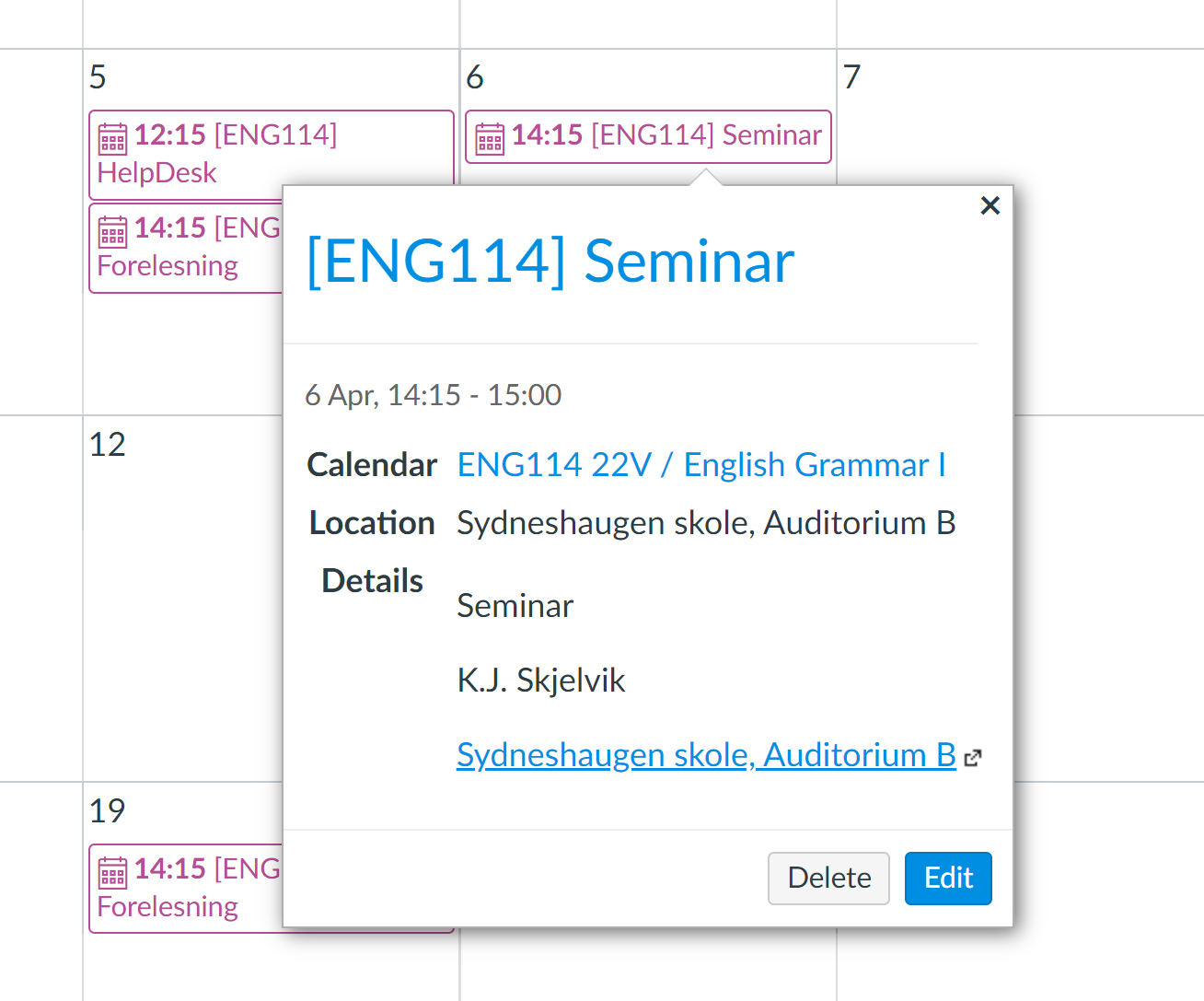
Task: Close the event details popup
Action: click(x=990, y=205)
